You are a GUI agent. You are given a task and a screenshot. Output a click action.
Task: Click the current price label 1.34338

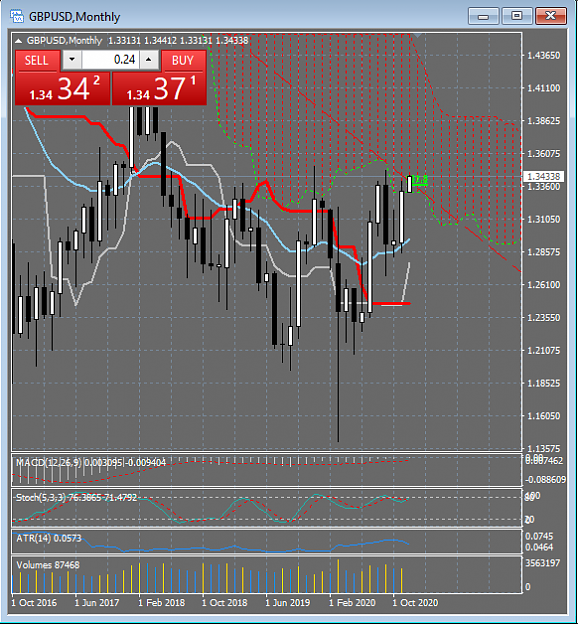544,176
